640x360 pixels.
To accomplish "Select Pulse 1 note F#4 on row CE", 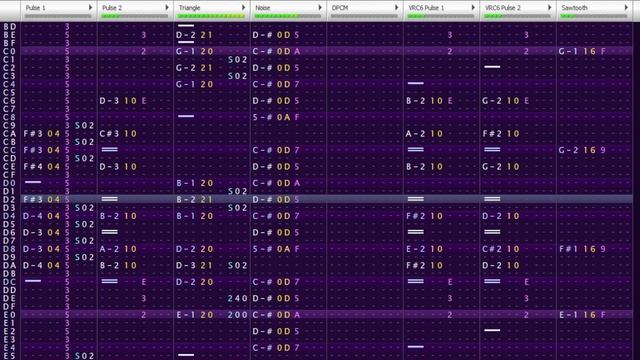I will pos(33,167).
